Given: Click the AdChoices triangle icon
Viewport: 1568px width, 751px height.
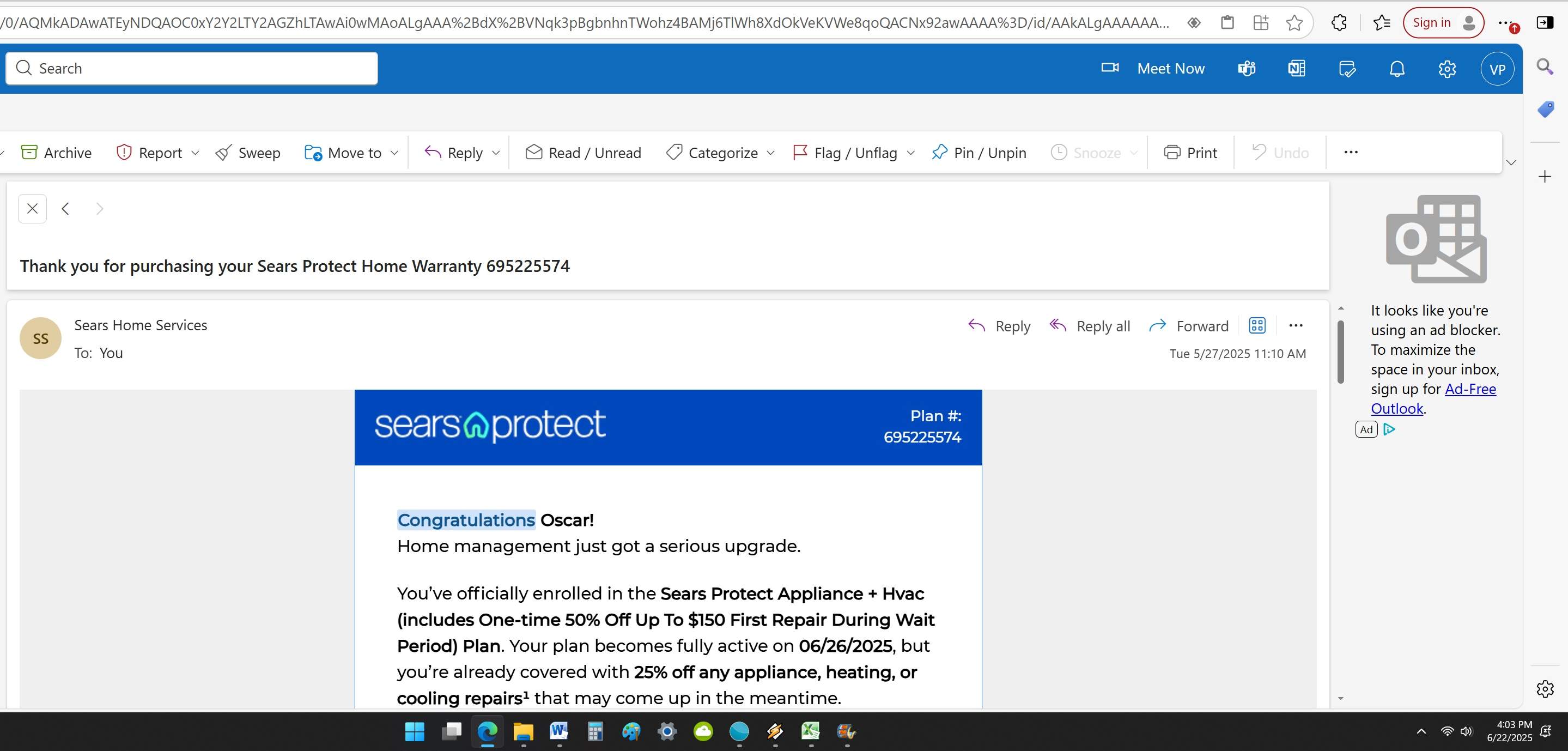Looking at the screenshot, I should [x=1389, y=429].
